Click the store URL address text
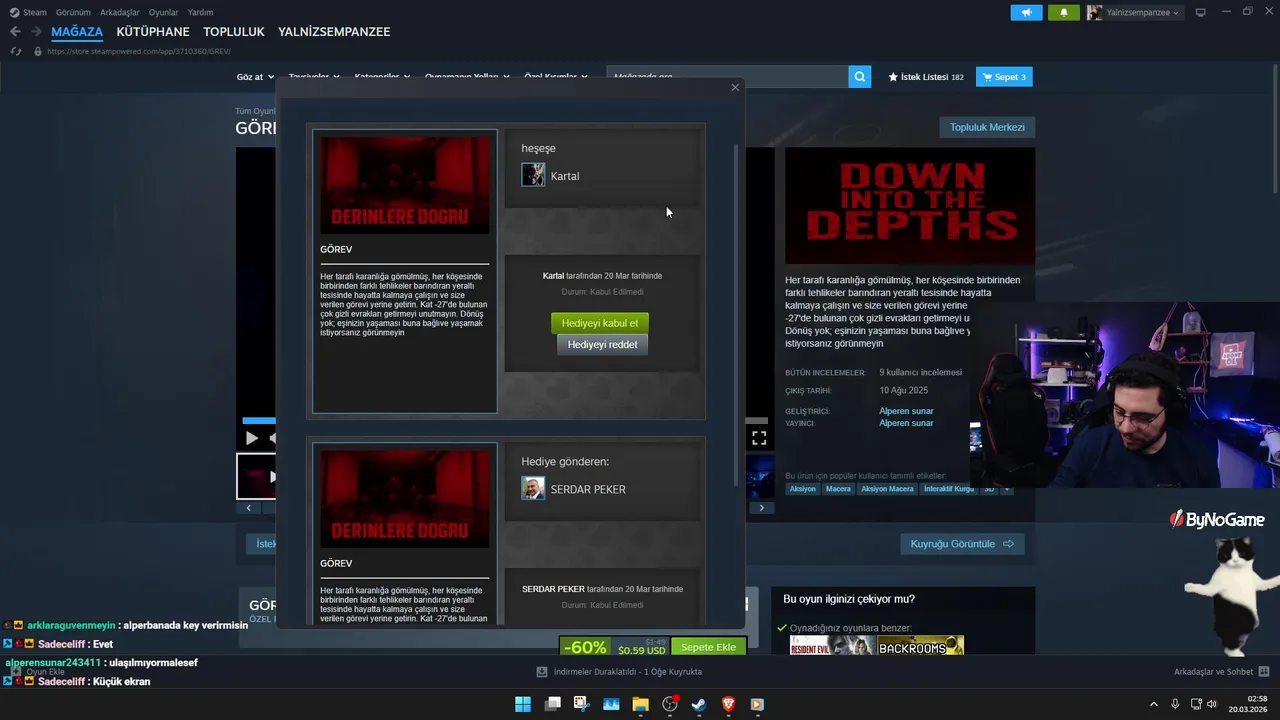Screen dimensions: 1280x720 [139, 51]
